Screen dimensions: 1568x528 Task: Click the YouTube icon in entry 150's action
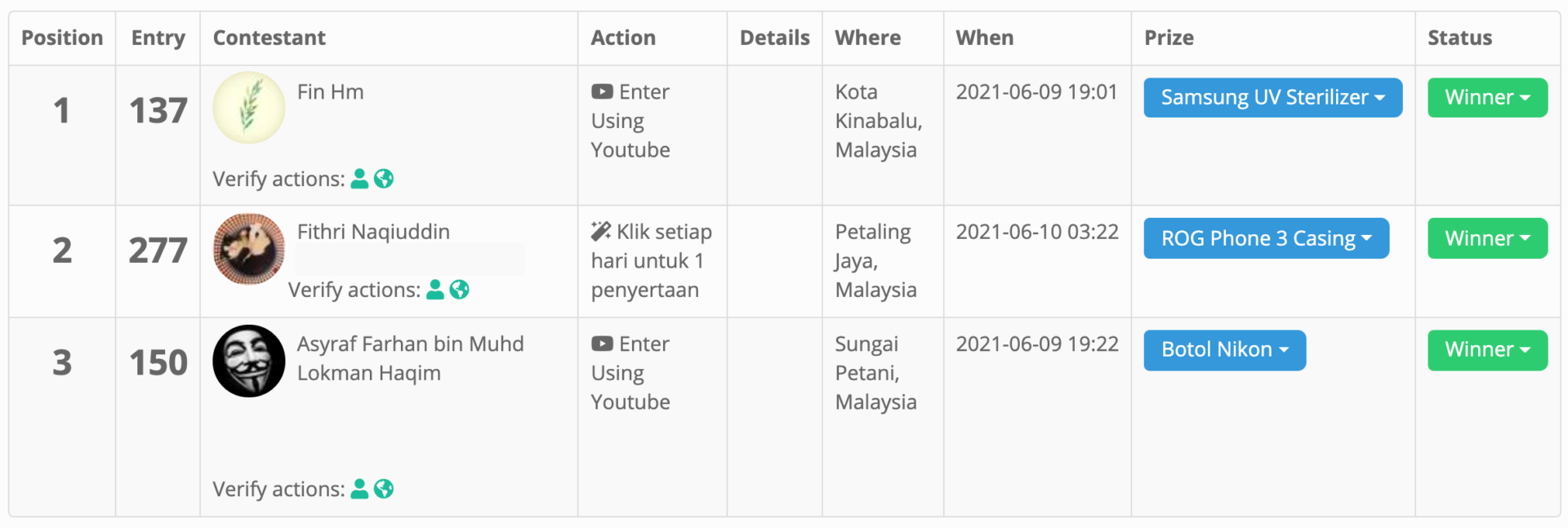pos(602,344)
